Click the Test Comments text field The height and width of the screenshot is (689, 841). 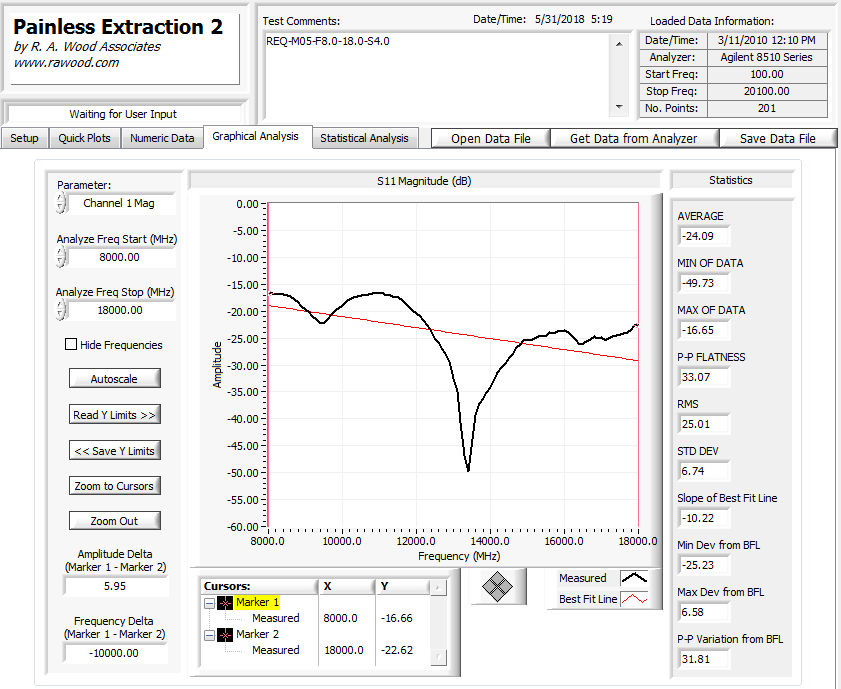click(437, 76)
